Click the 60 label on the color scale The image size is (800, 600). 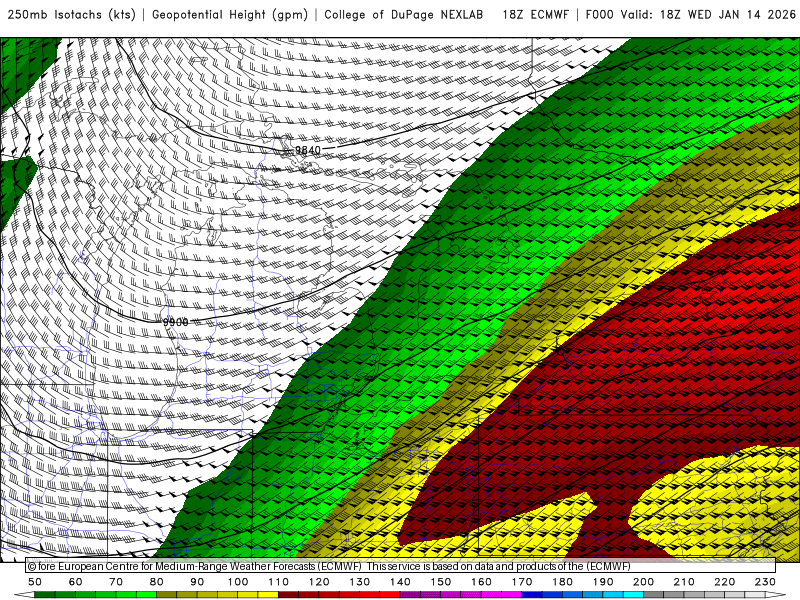(76, 582)
